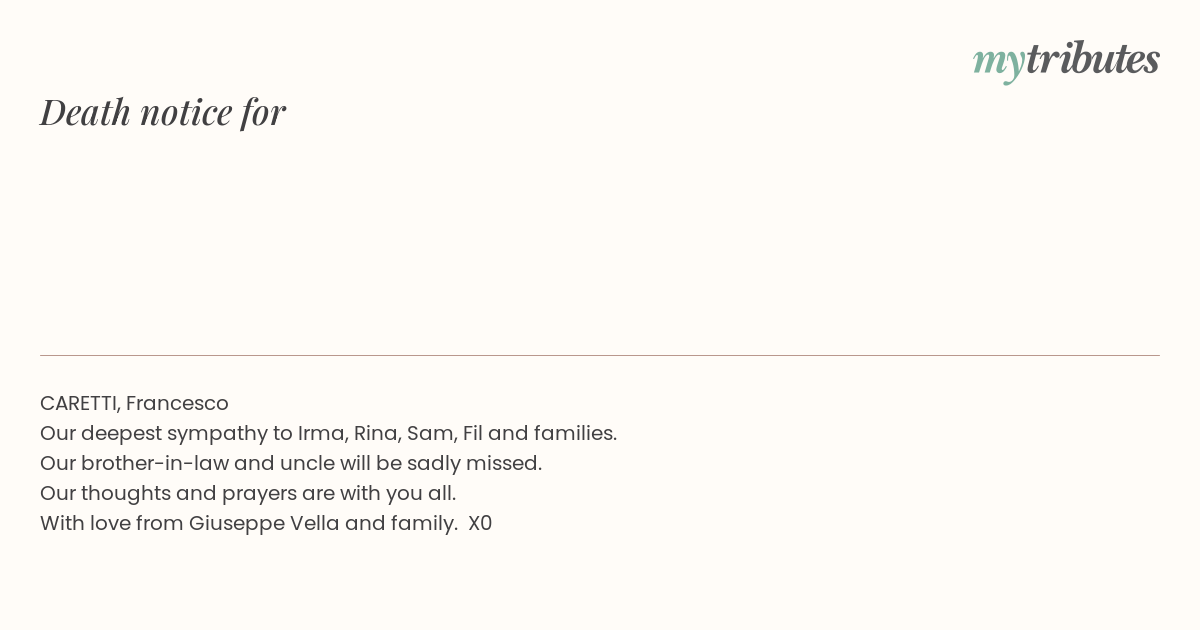The image size is (1200, 630).
Task: Click the "thoughts and prayers" line
Action: click(248, 493)
